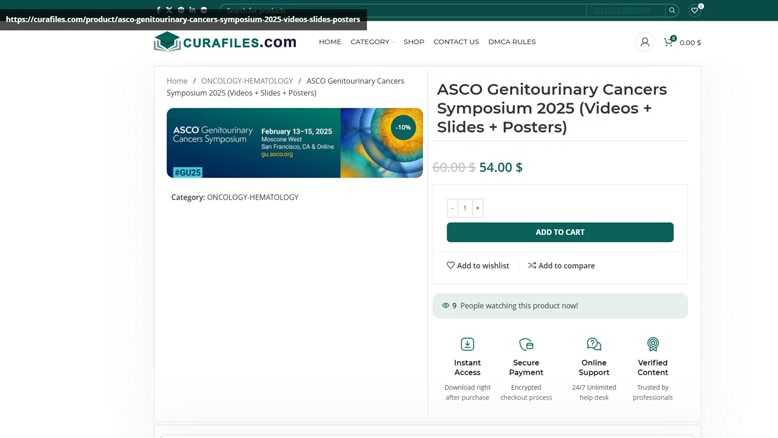Open the user account icon
This screenshot has width=778, height=438.
pyautogui.click(x=645, y=42)
